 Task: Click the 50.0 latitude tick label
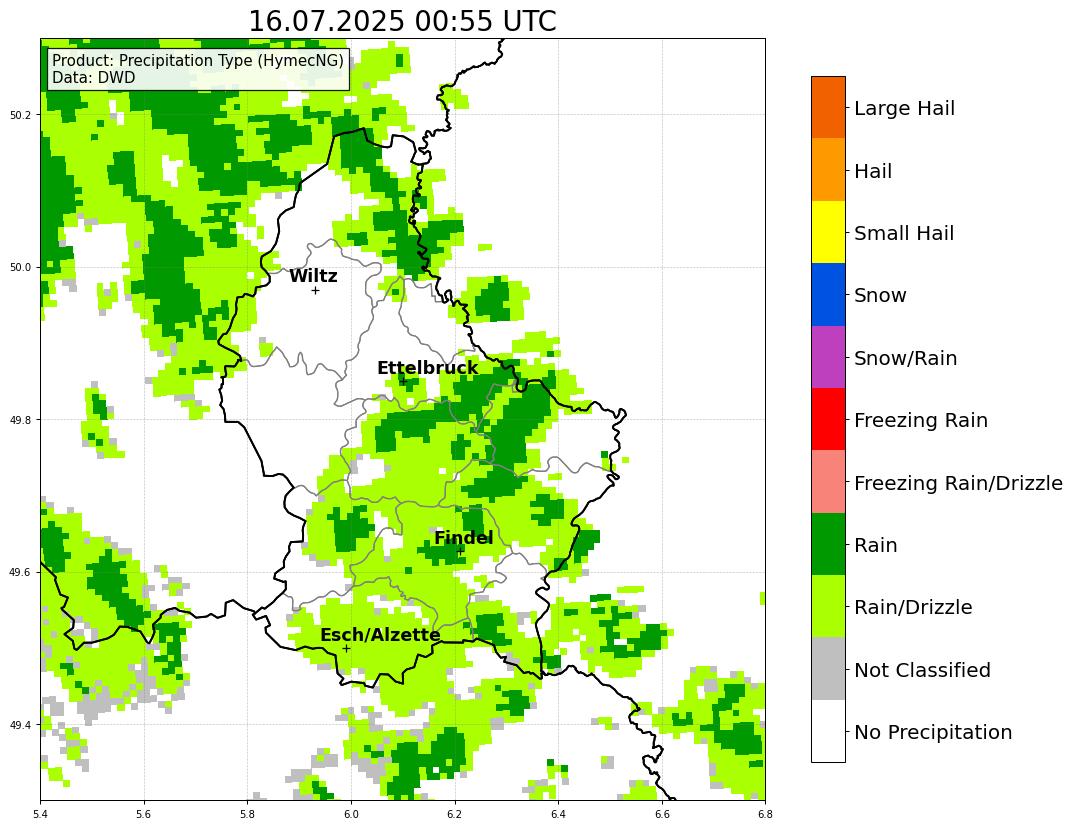[x=22, y=267]
